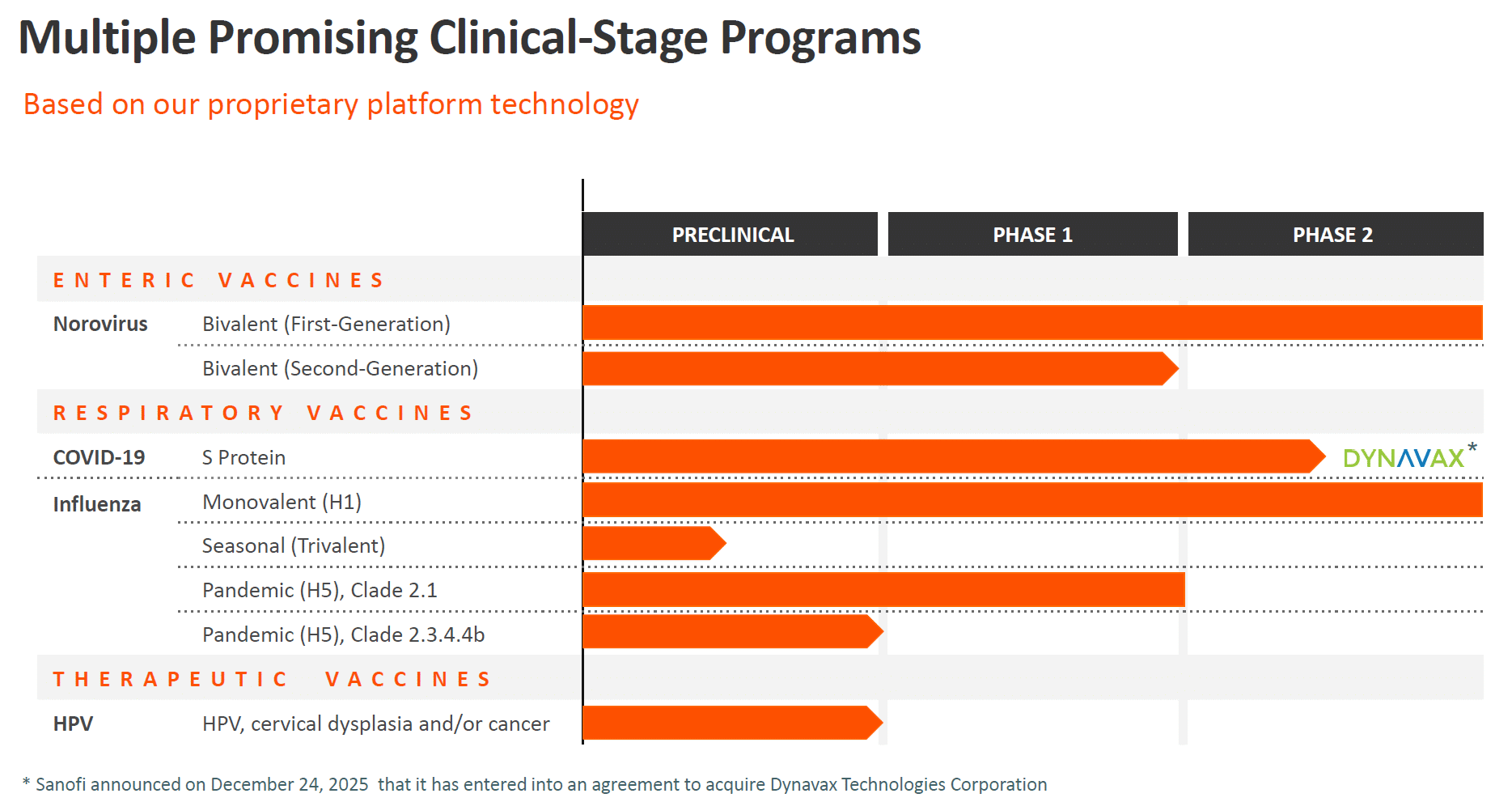Click the COVID-19 S Protein progress bar
Image resolution: width=1512 pixels, height=802 pixels.
(x=951, y=456)
